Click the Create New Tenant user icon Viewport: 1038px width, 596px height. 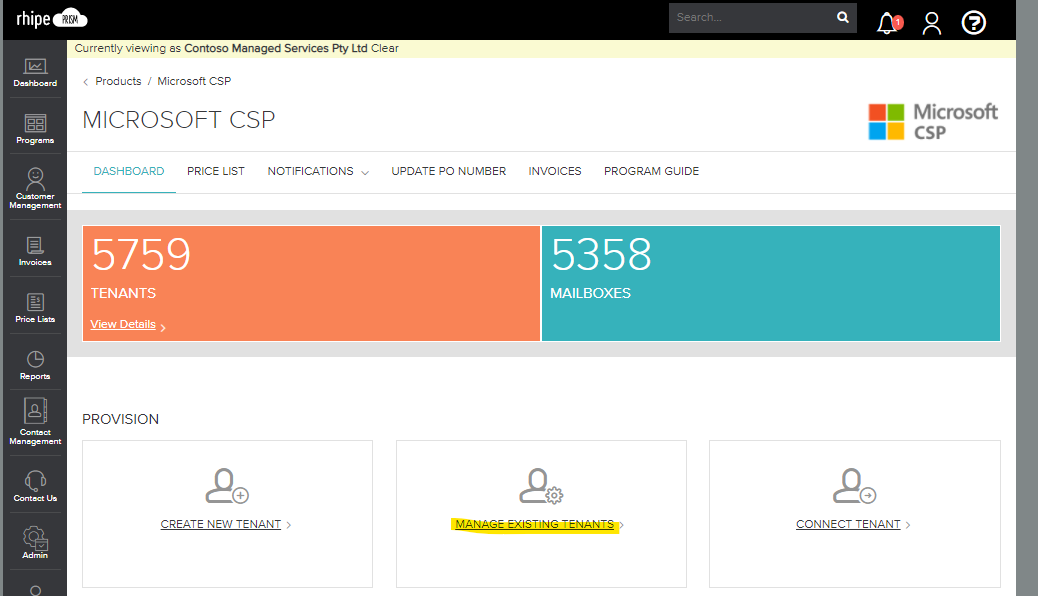pyautogui.click(x=227, y=486)
